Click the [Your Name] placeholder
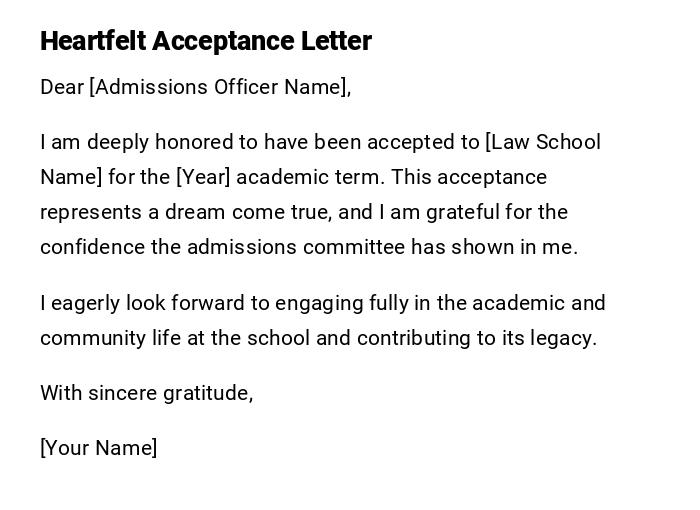 (x=98, y=448)
